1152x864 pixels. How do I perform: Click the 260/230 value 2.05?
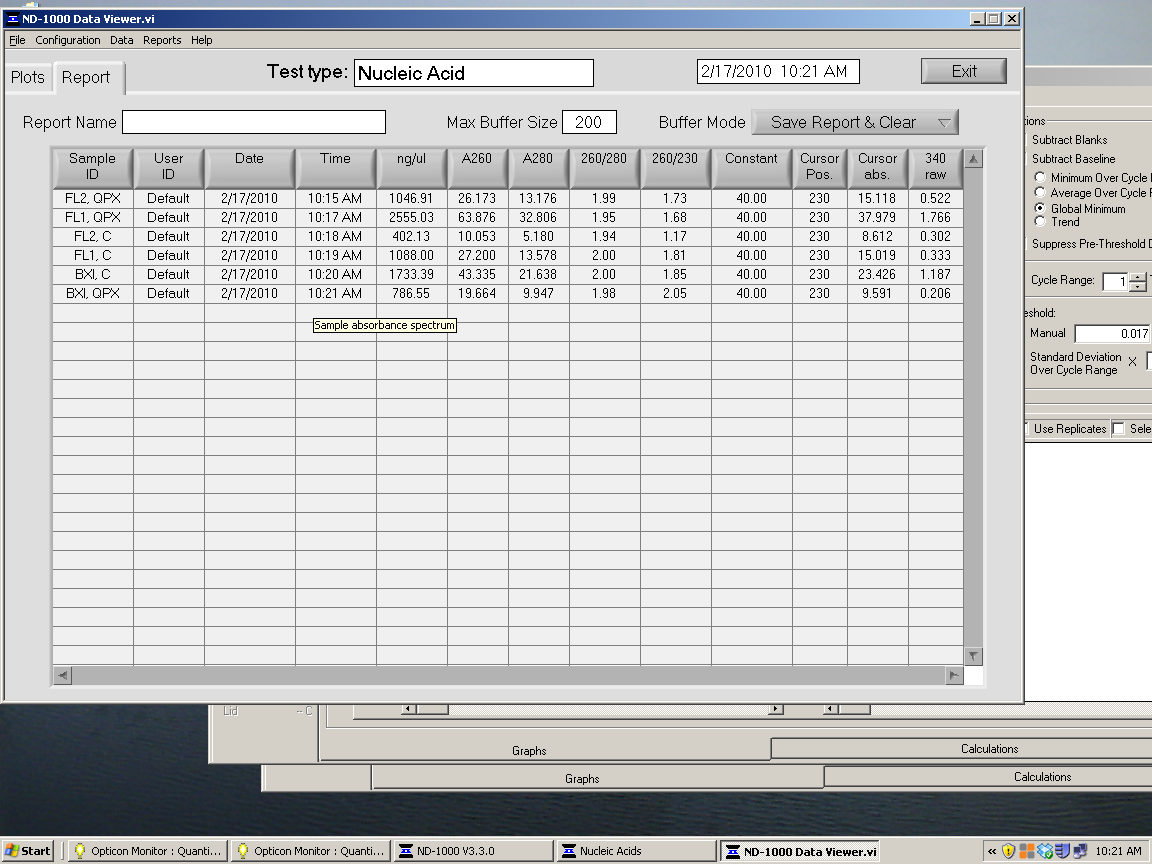tap(675, 294)
